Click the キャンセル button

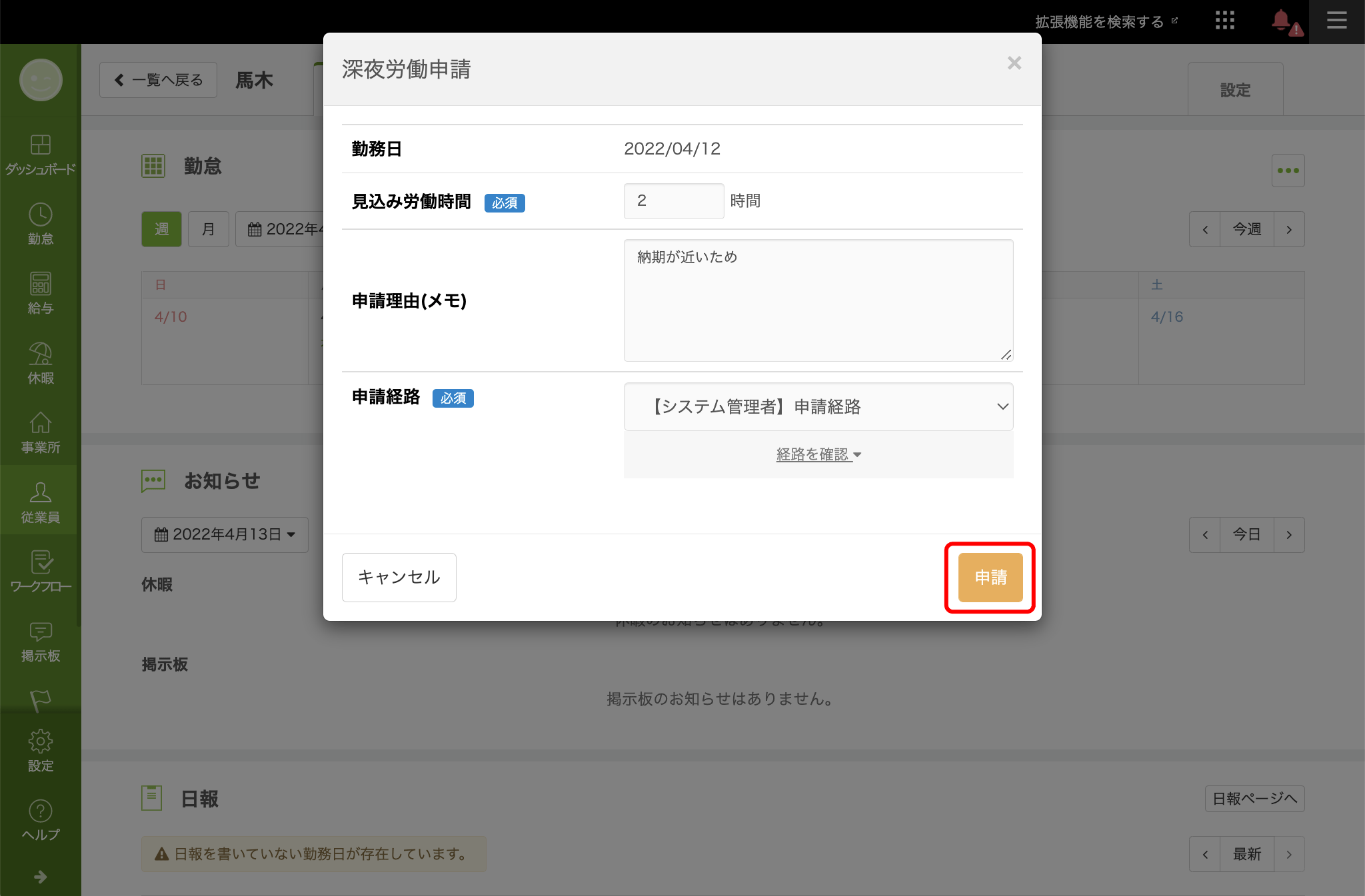[399, 577]
